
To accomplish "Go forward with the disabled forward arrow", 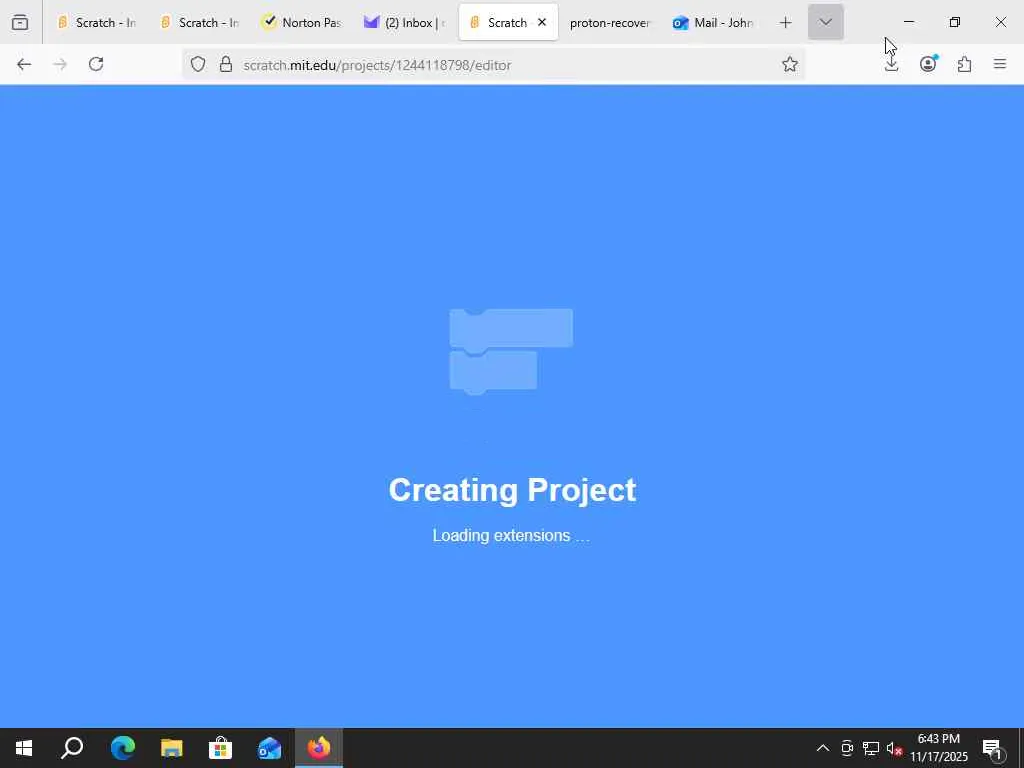I will point(60,64).
